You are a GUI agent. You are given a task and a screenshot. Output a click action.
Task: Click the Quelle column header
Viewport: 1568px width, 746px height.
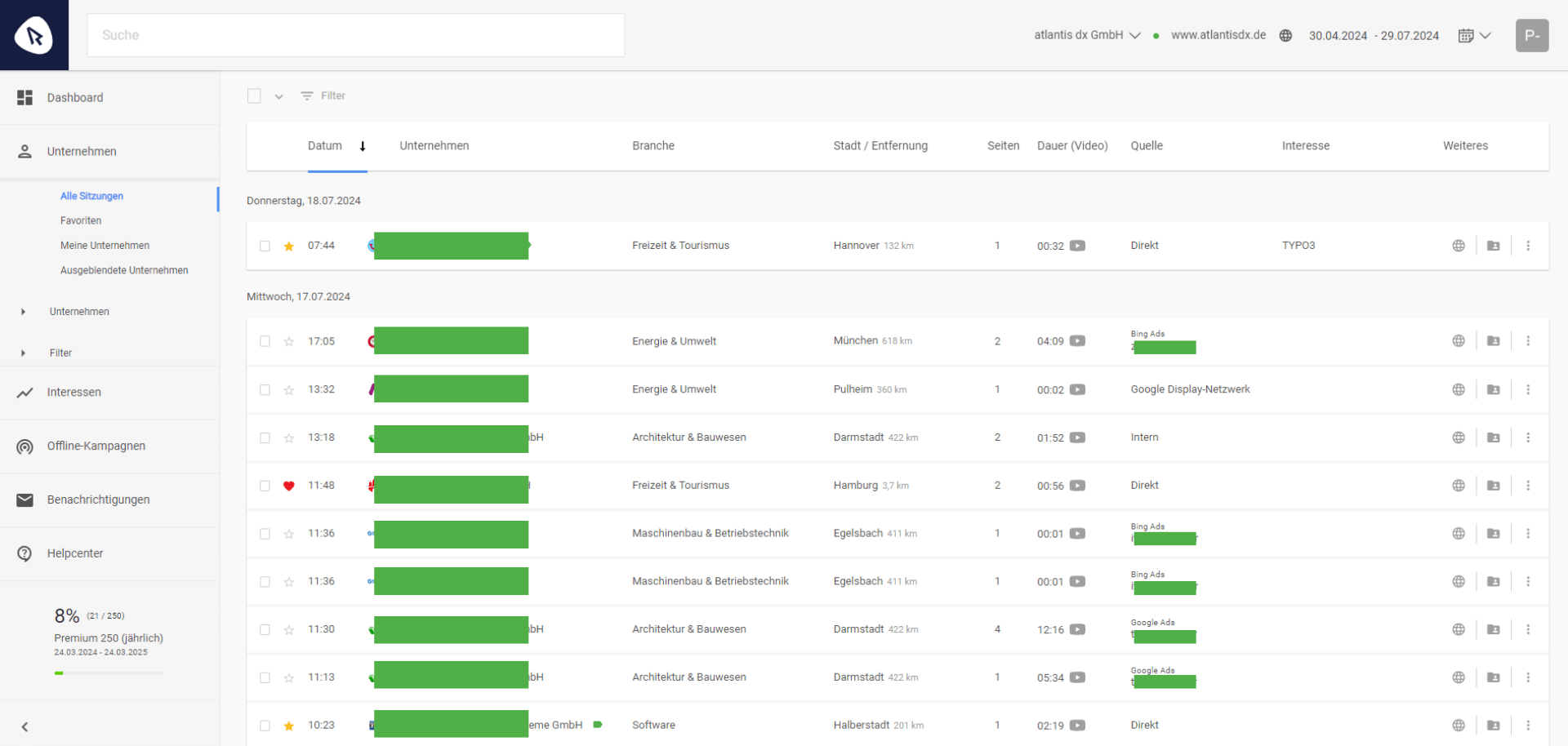coord(1147,146)
